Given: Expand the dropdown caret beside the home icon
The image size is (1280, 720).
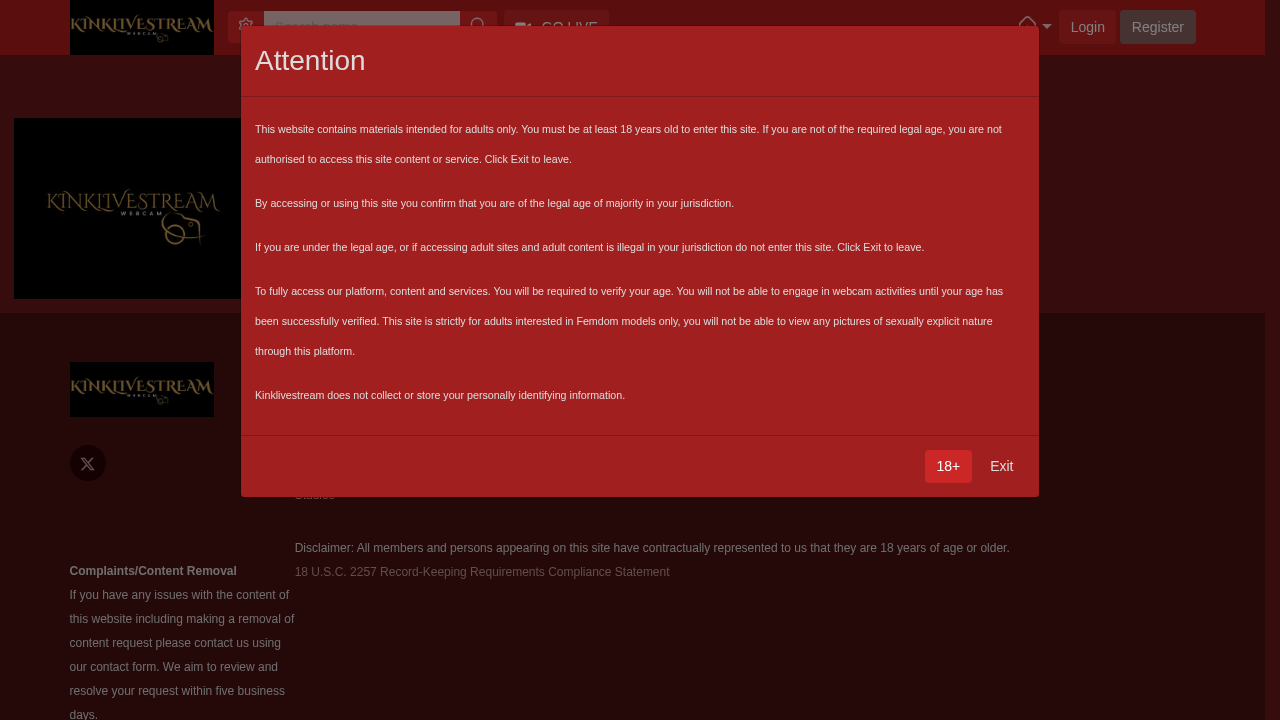Looking at the screenshot, I should pos(1047,27).
